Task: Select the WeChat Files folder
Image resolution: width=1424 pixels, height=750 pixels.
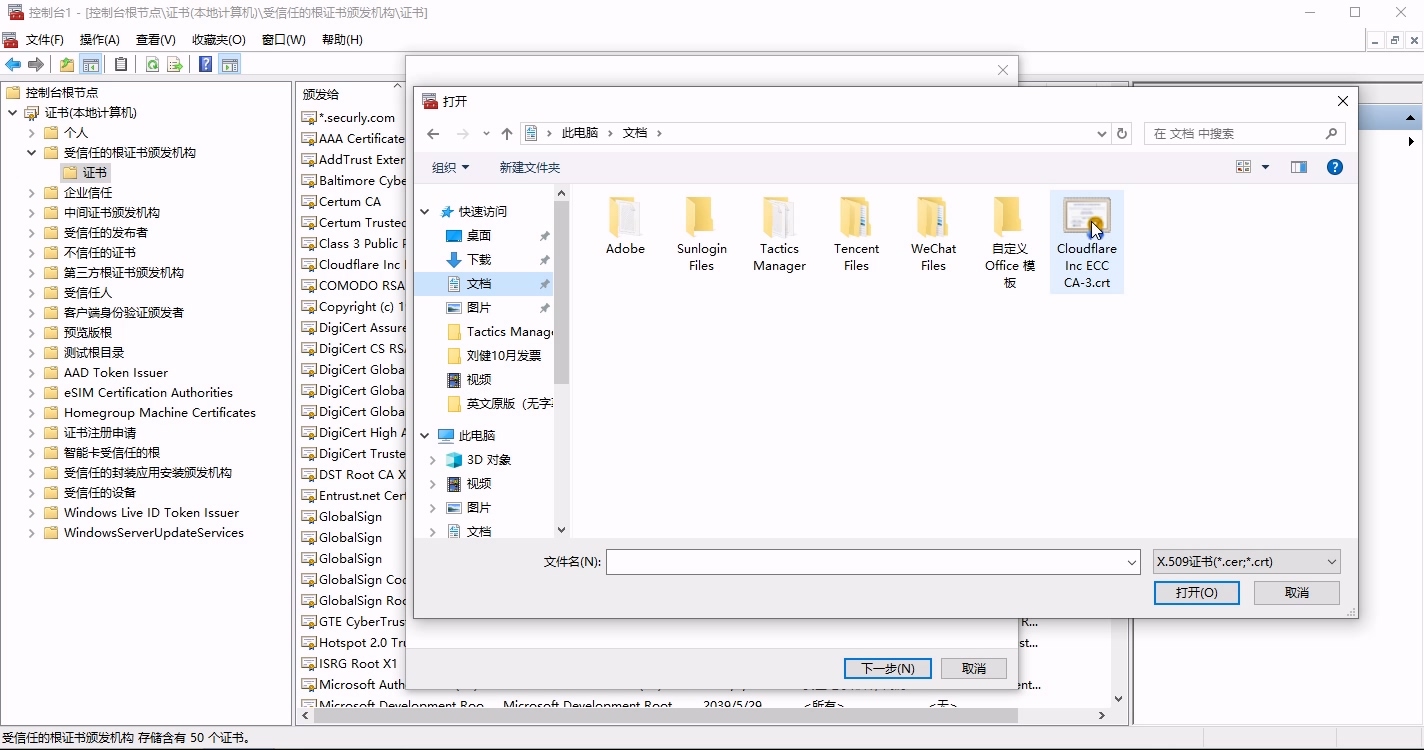Action: point(933,234)
